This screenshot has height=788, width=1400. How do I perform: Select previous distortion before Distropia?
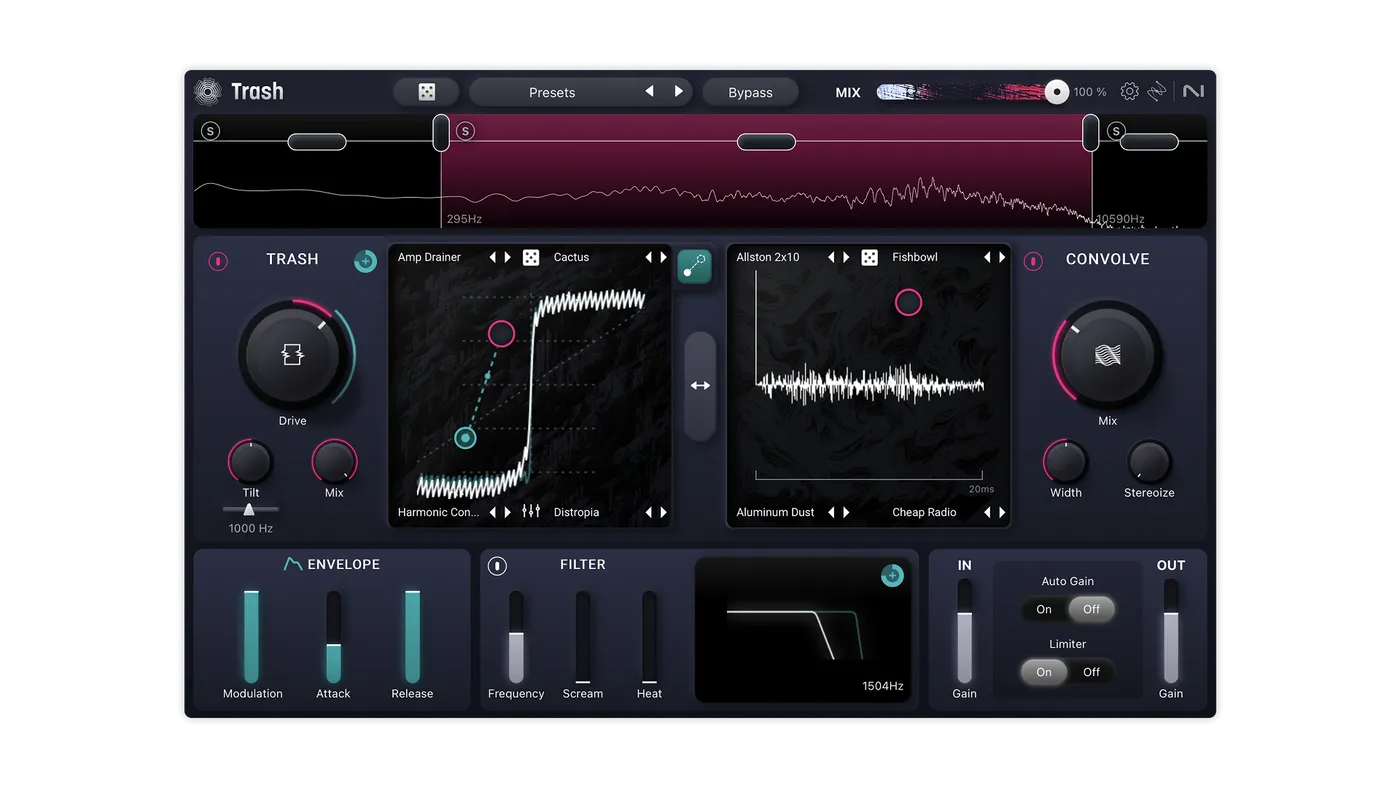point(648,512)
